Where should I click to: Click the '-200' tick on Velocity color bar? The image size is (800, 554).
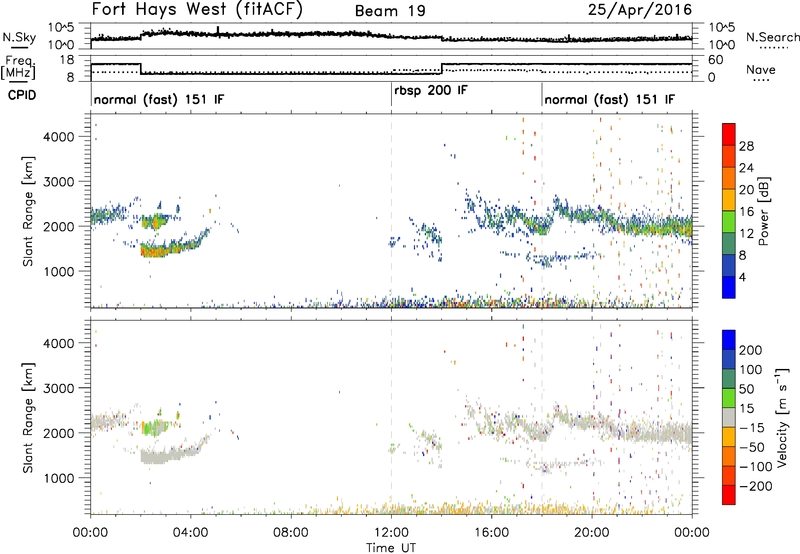tap(755, 486)
